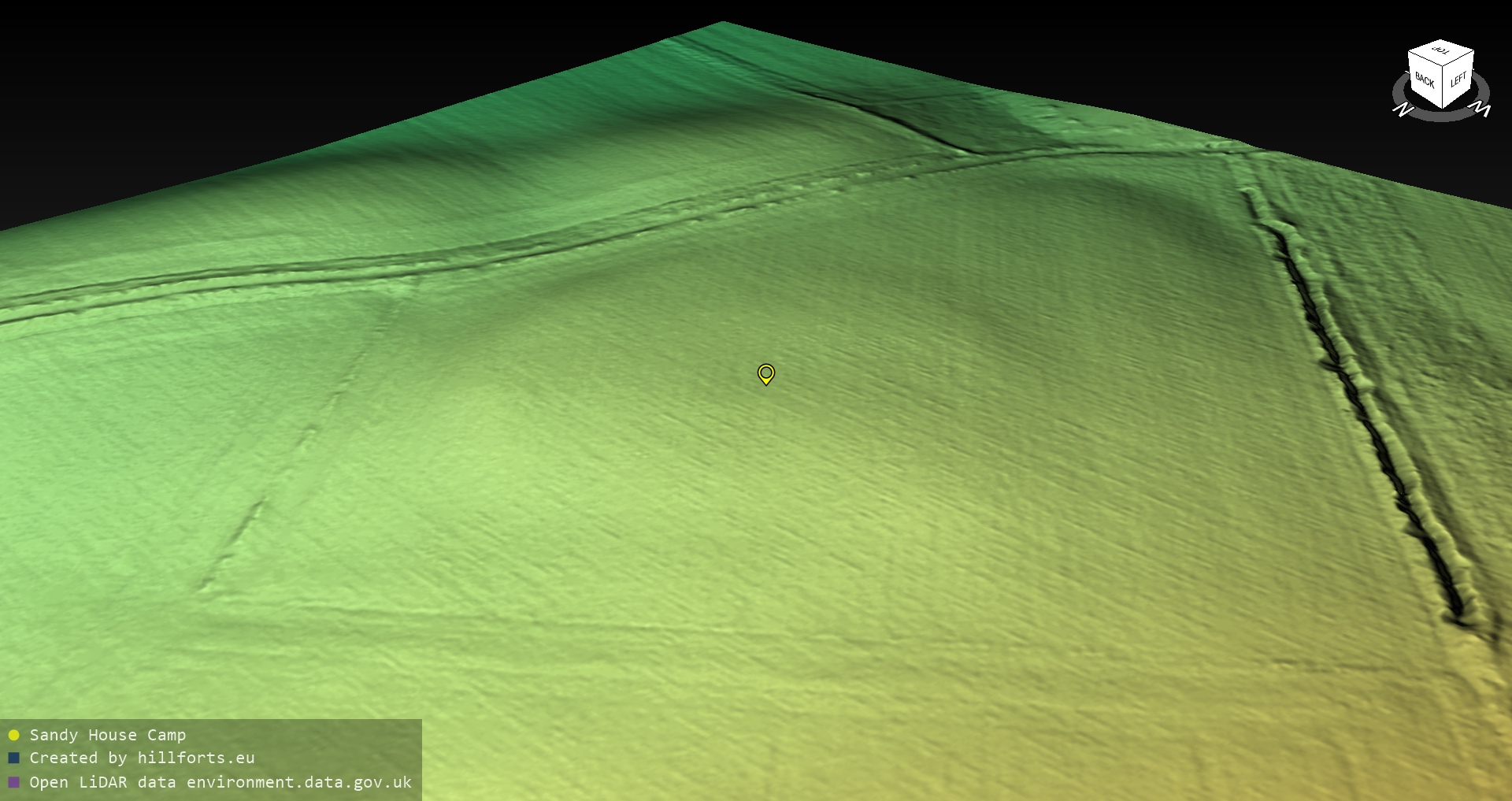The image size is (1512, 801).
Task: Click the W compass letter right of the cube
Action: tap(1481, 109)
